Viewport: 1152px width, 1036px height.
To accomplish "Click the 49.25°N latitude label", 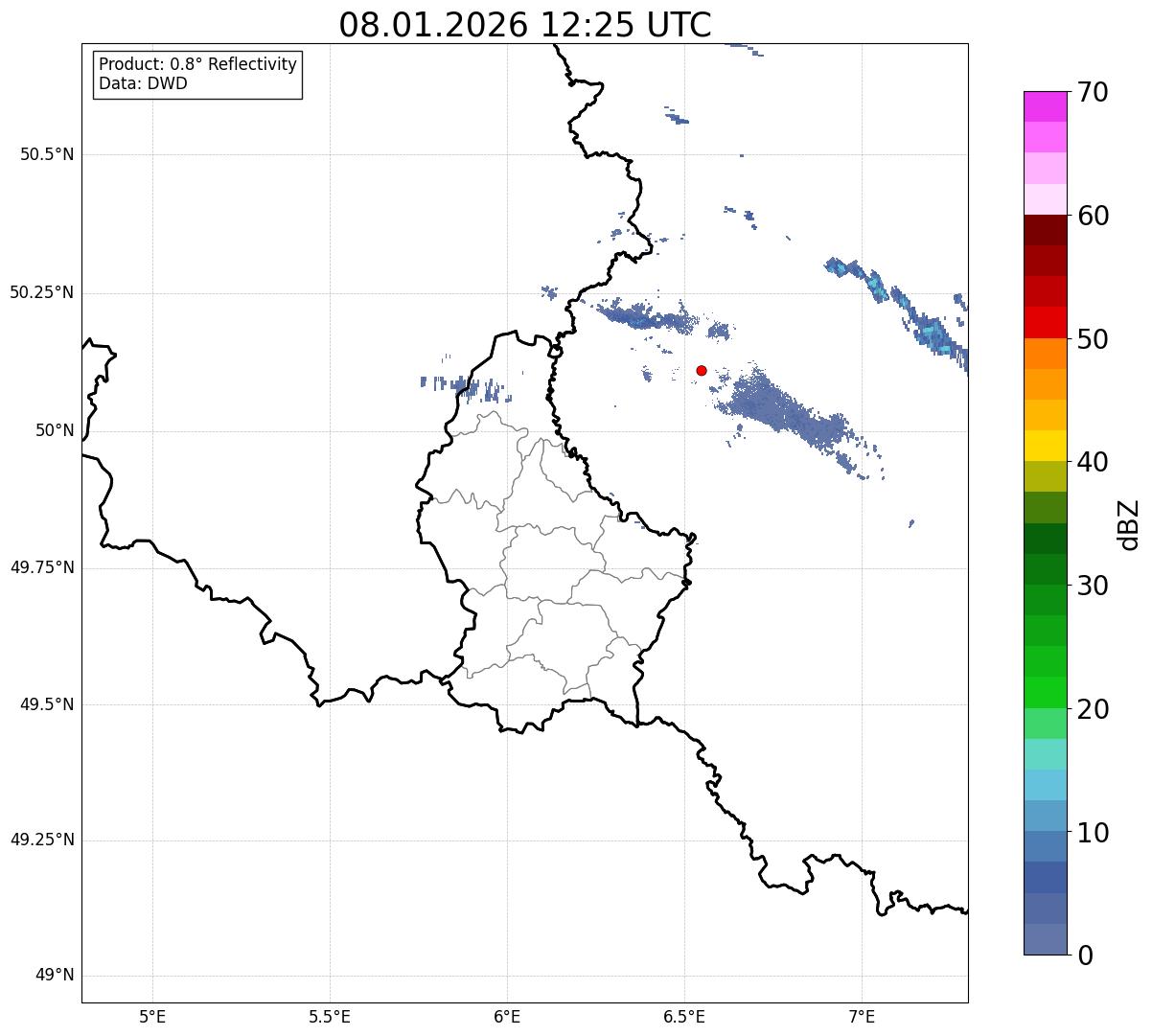I will click(41, 840).
